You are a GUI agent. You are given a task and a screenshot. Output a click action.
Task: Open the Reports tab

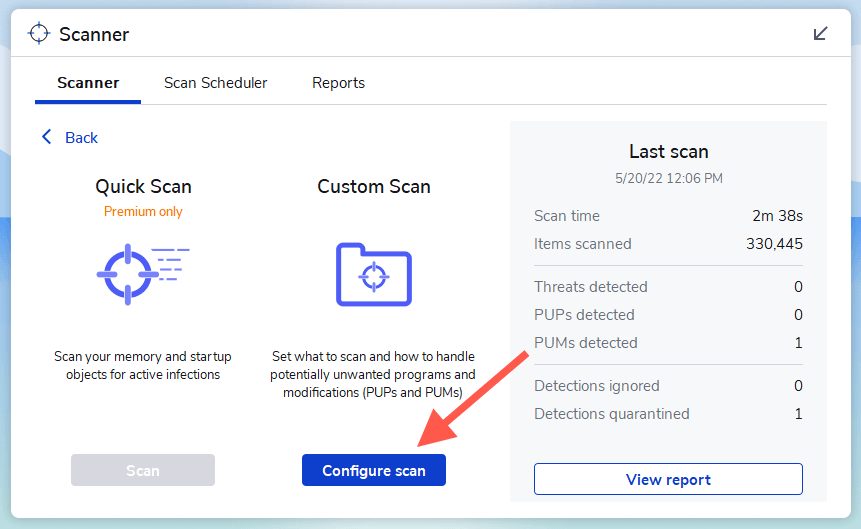(338, 83)
